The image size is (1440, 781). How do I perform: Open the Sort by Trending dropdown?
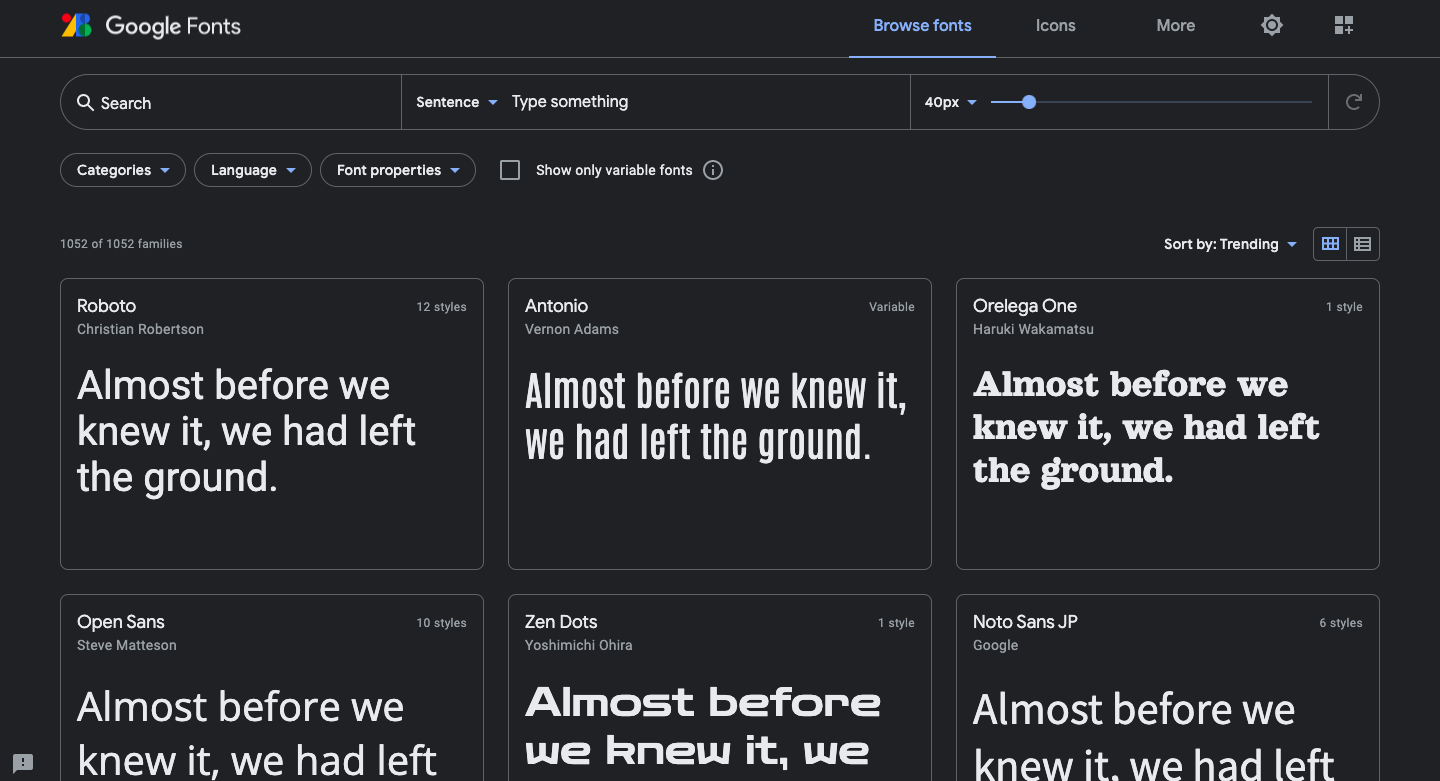pyautogui.click(x=1230, y=244)
